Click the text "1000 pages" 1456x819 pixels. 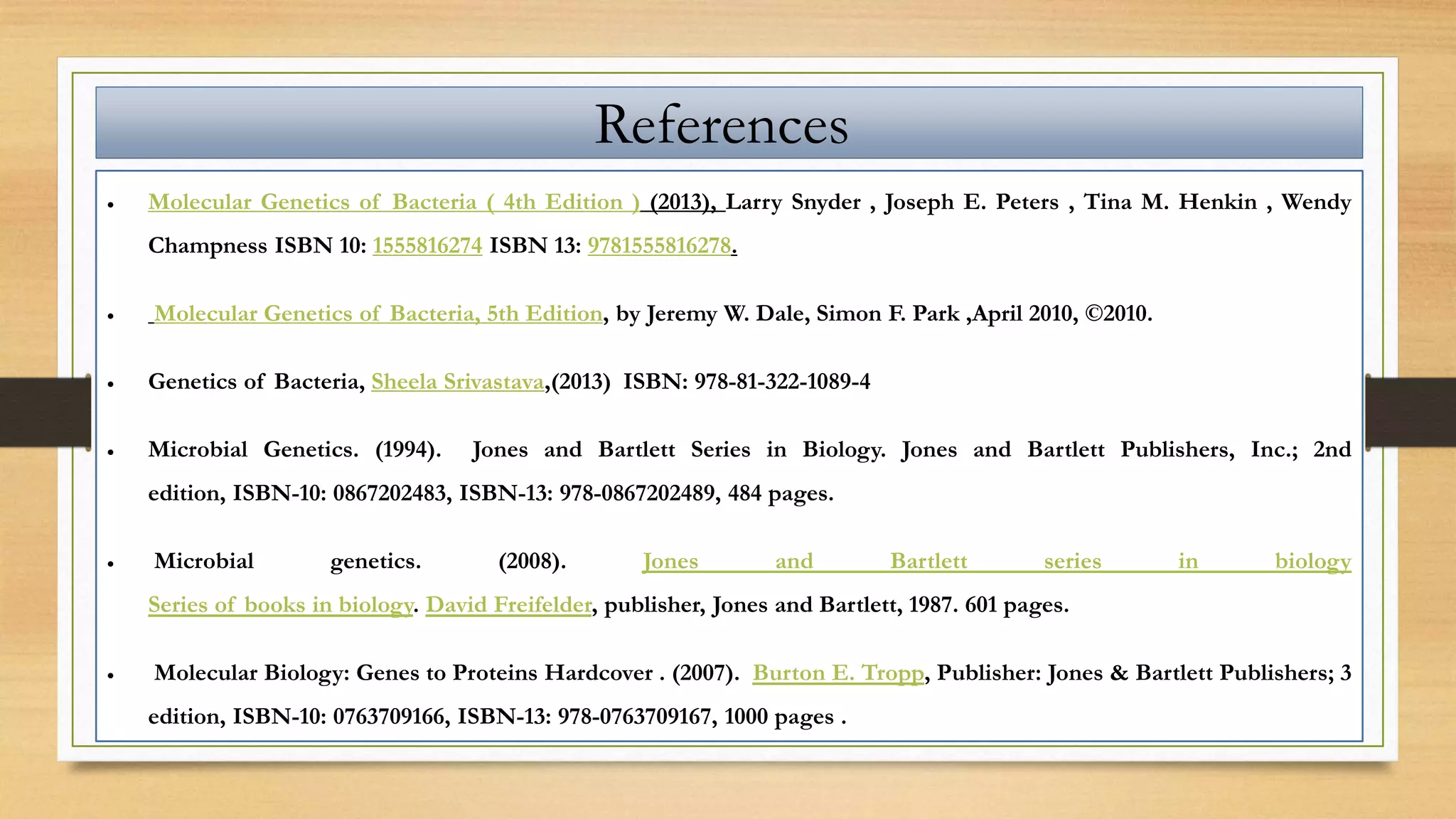click(x=779, y=716)
